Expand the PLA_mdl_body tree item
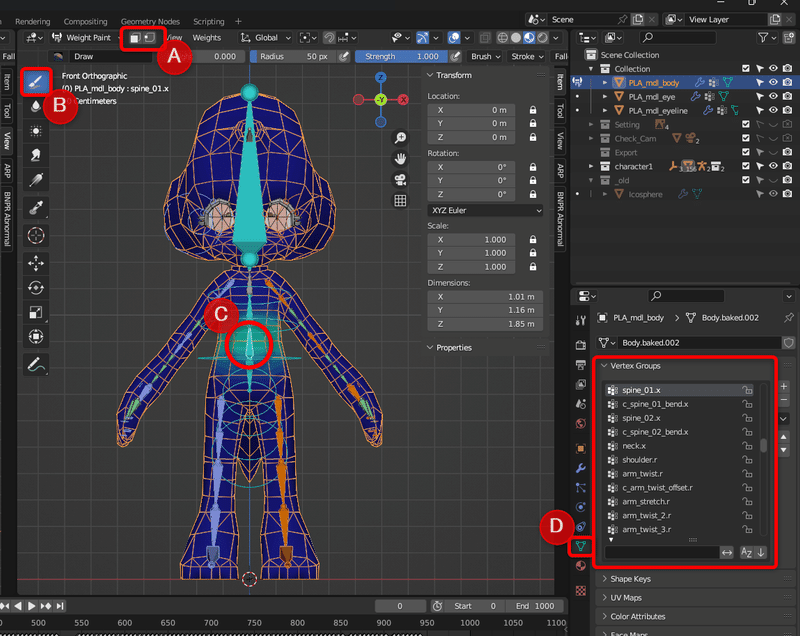The height and width of the screenshot is (636, 800). tap(605, 83)
